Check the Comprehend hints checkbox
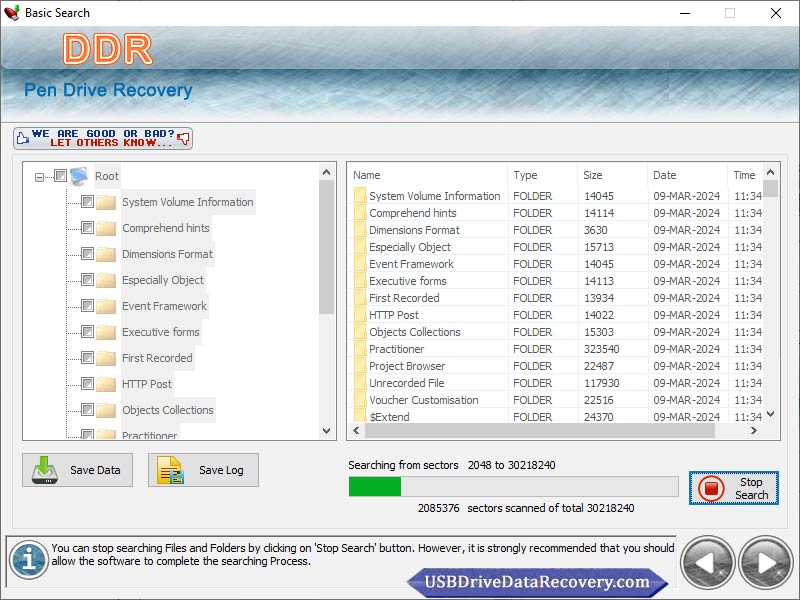Viewport: 800px width, 600px height. [x=87, y=228]
